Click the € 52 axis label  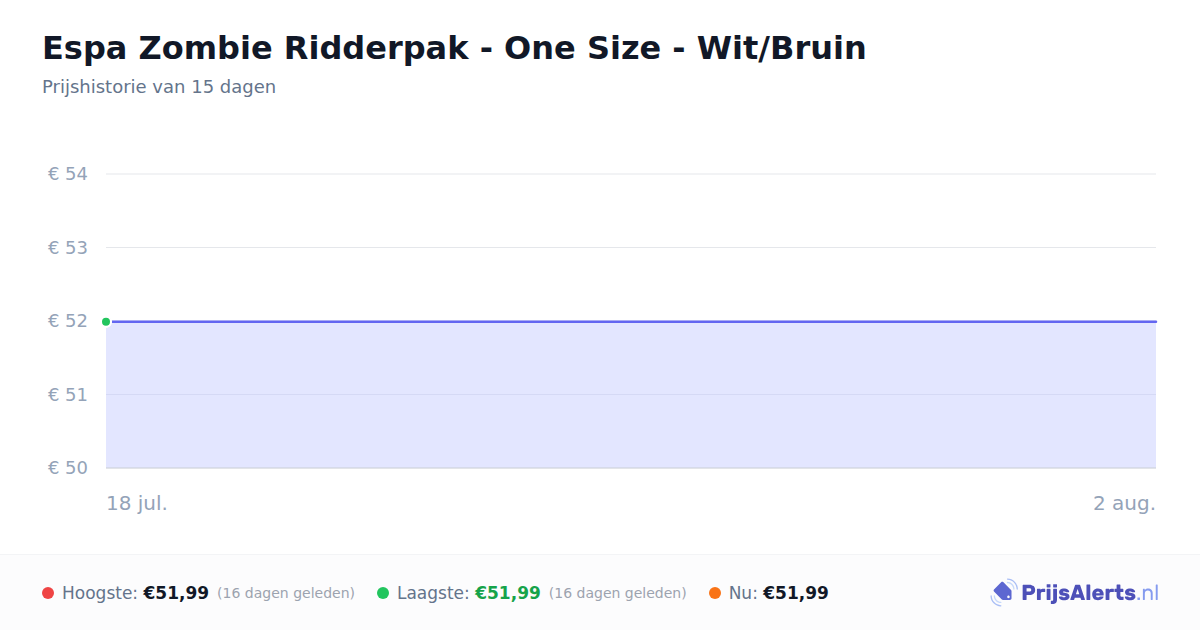click(x=68, y=321)
